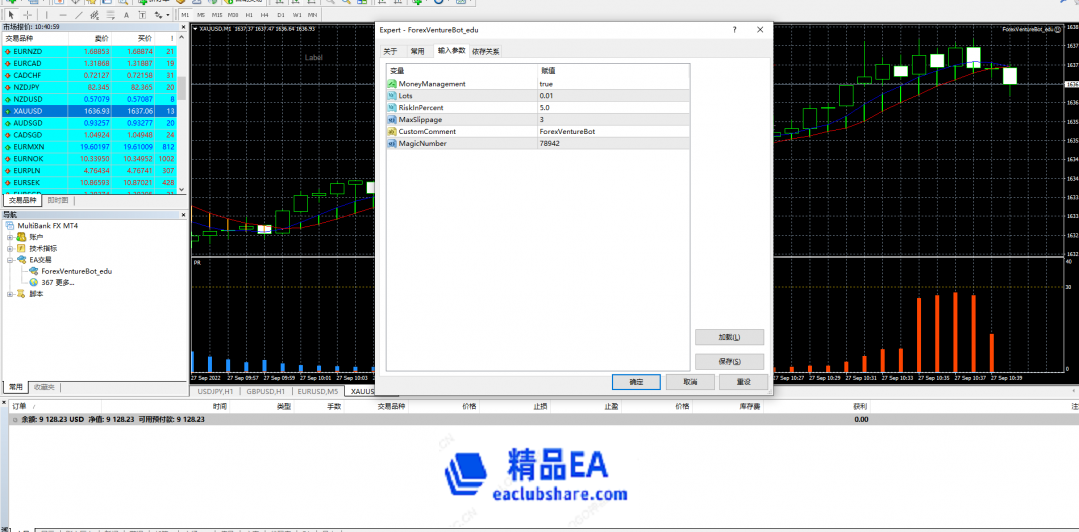The image size is (1079, 532).
Task: Switch chart to M30 timeframe
Action: [x=233, y=14]
